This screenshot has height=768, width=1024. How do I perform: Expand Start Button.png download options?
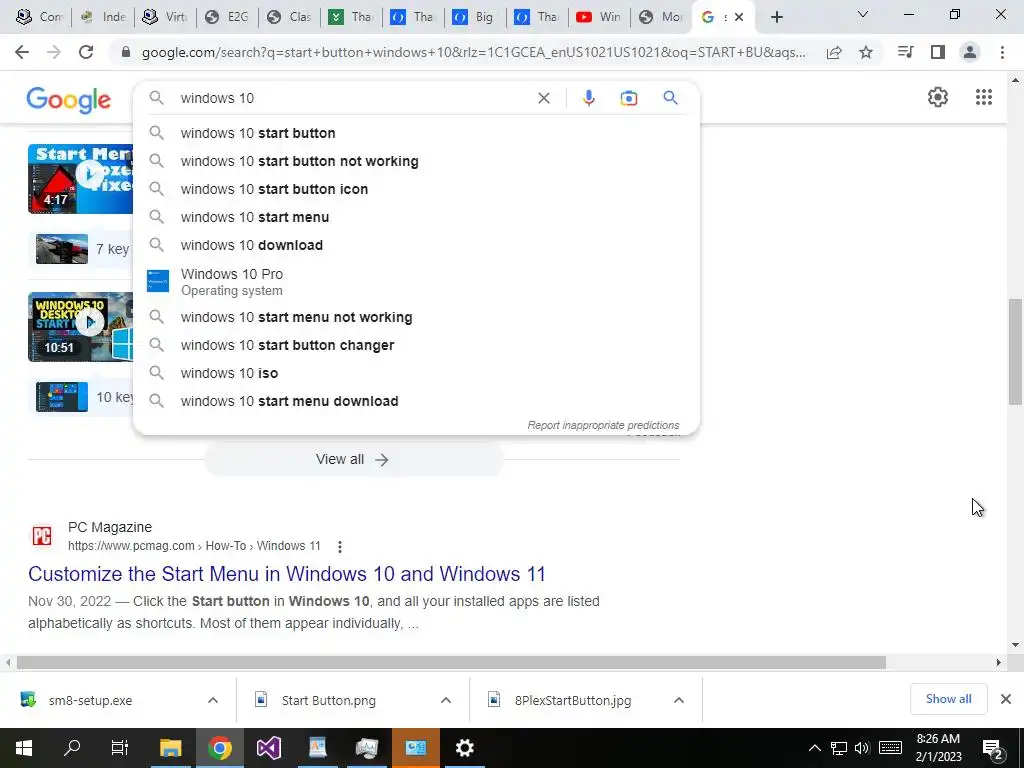tap(446, 700)
